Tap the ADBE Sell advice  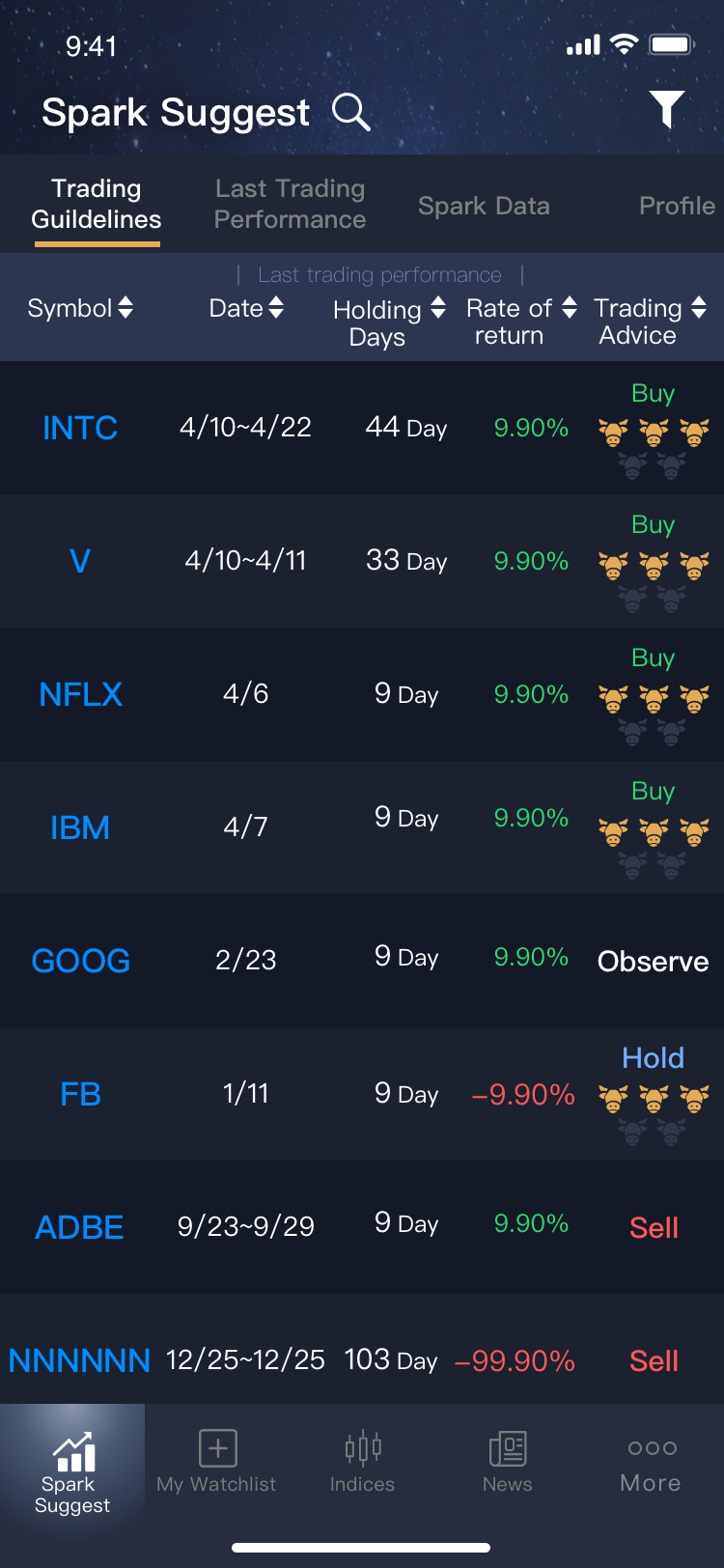(x=654, y=1227)
